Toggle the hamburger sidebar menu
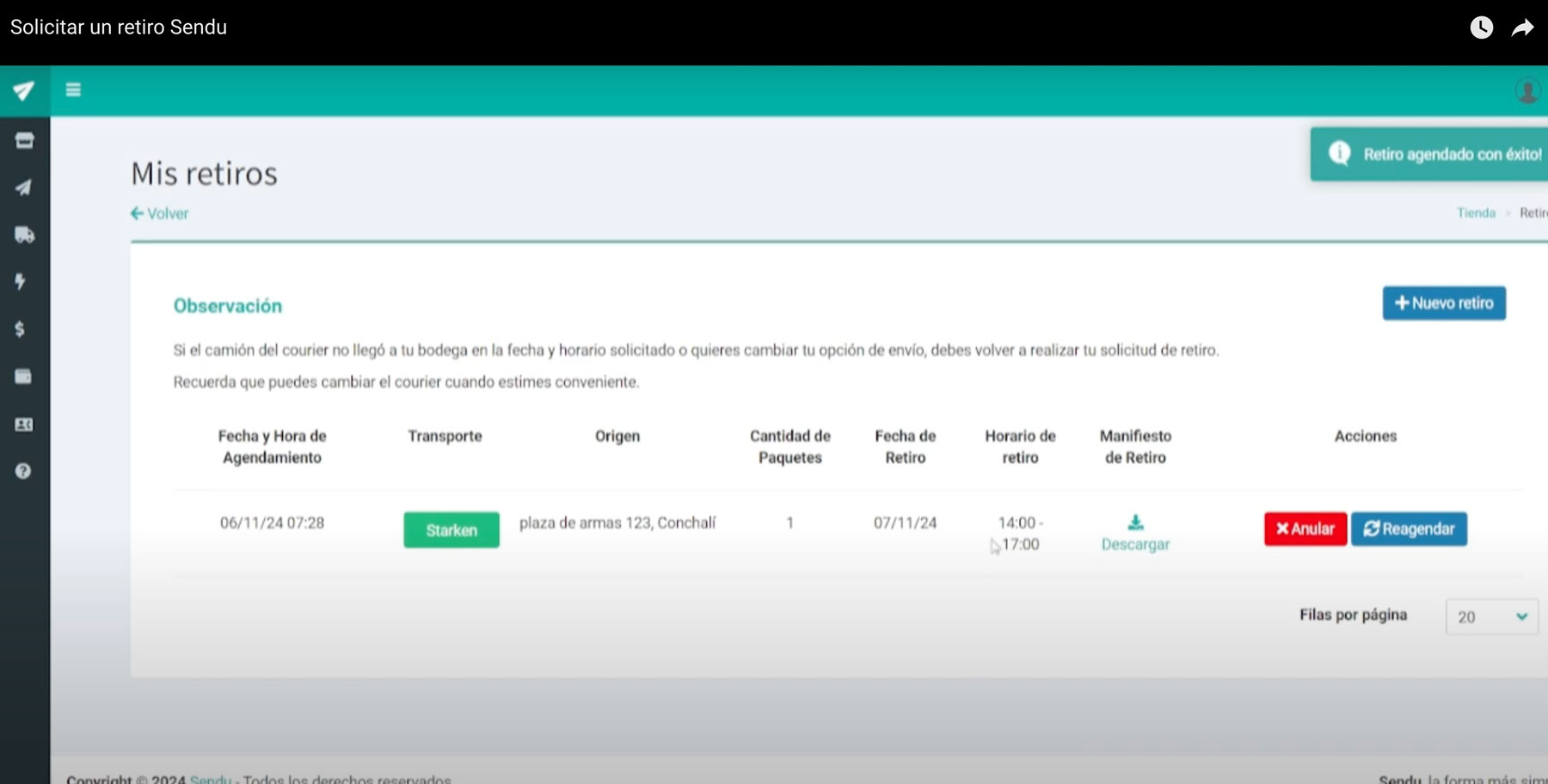Image resolution: width=1548 pixels, height=784 pixels. pos(73,90)
